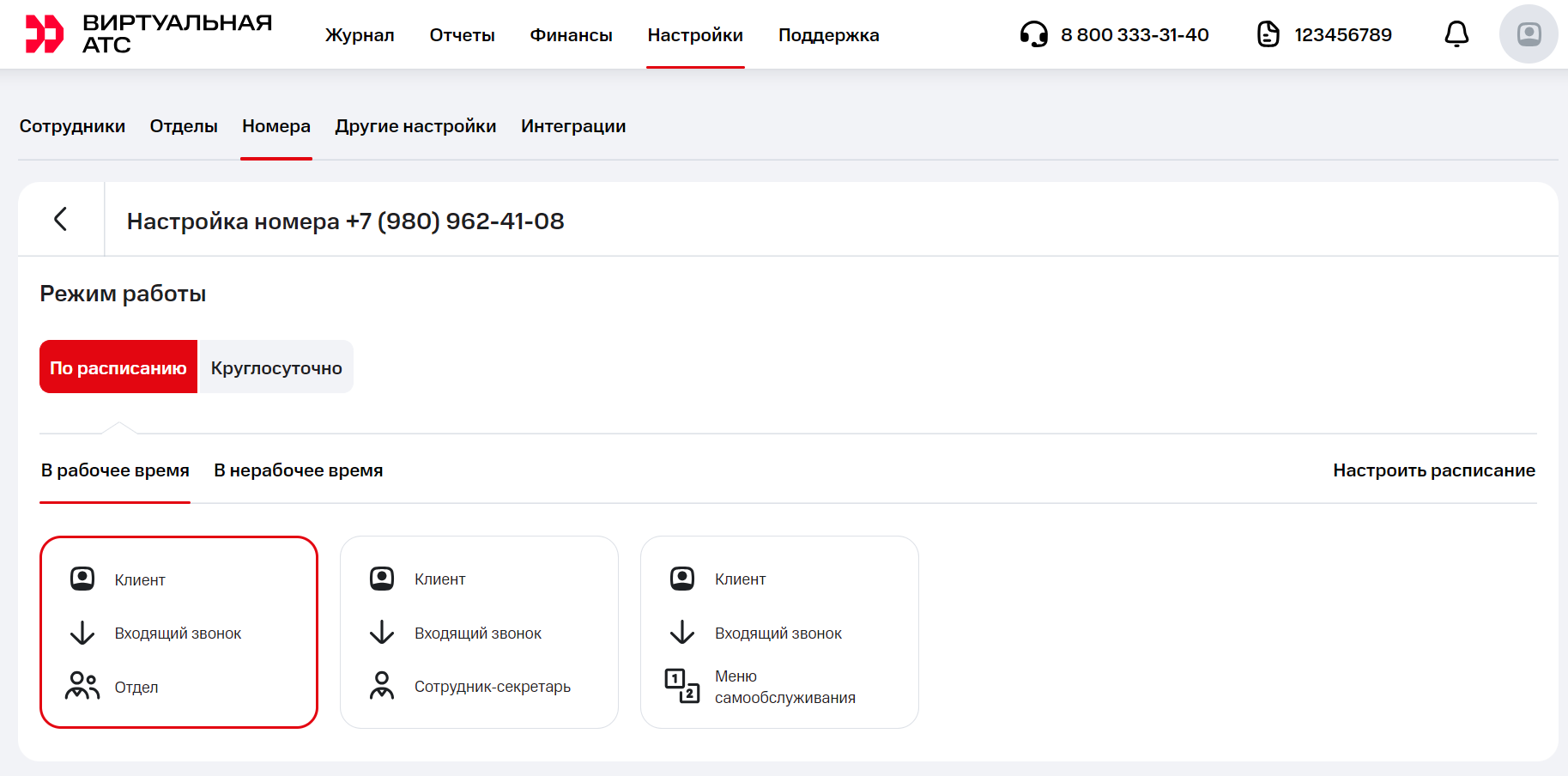Screen dimensions: 1568x776
Task: Click Настроить расписание link
Action: (1433, 470)
